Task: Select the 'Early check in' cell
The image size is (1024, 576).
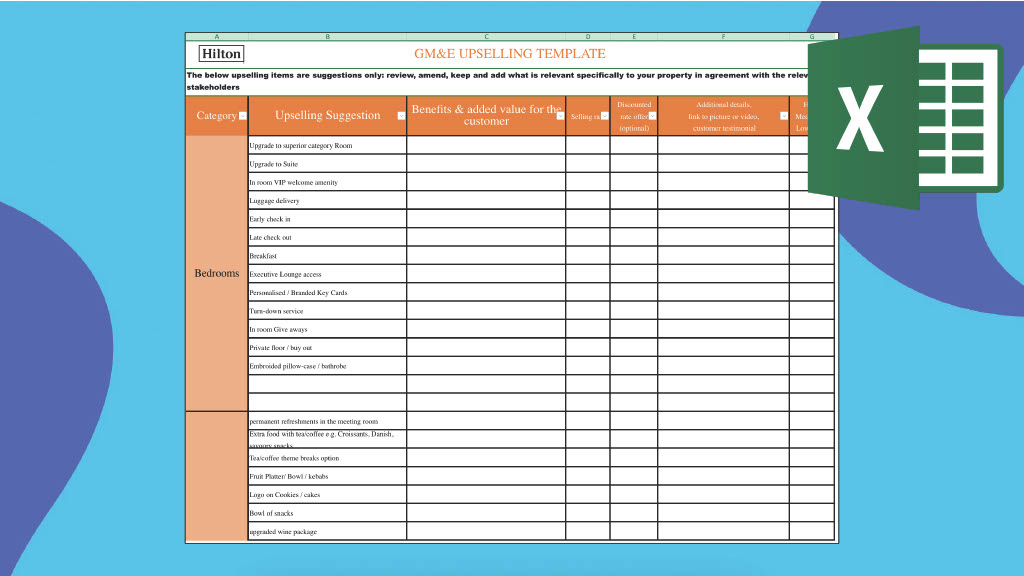Action: click(327, 219)
